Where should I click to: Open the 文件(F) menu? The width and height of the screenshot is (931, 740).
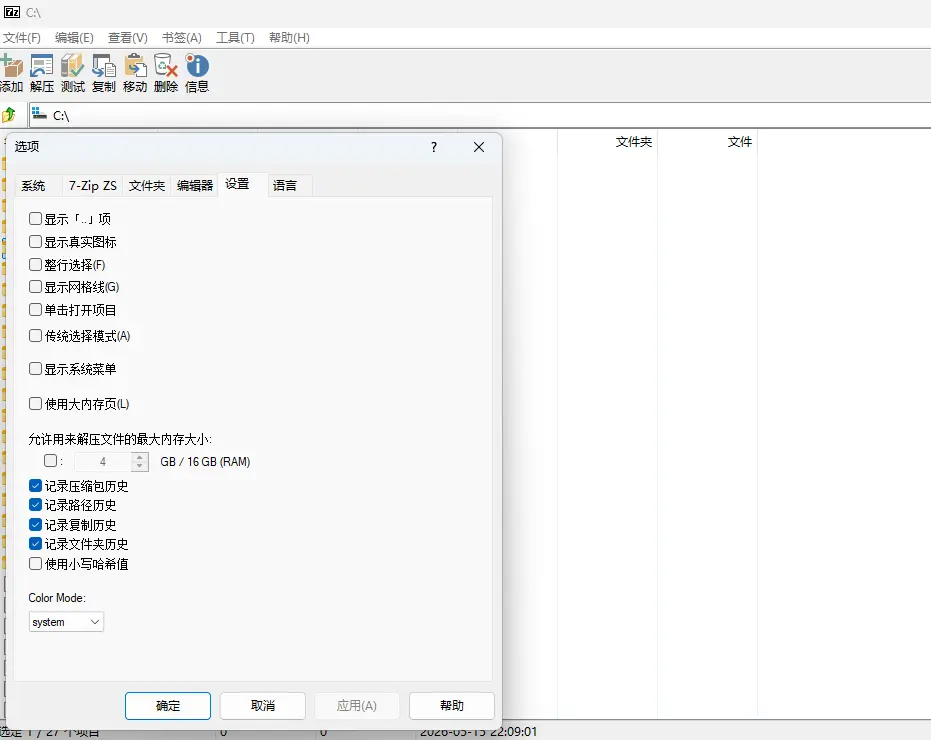[x=22, y=38]
